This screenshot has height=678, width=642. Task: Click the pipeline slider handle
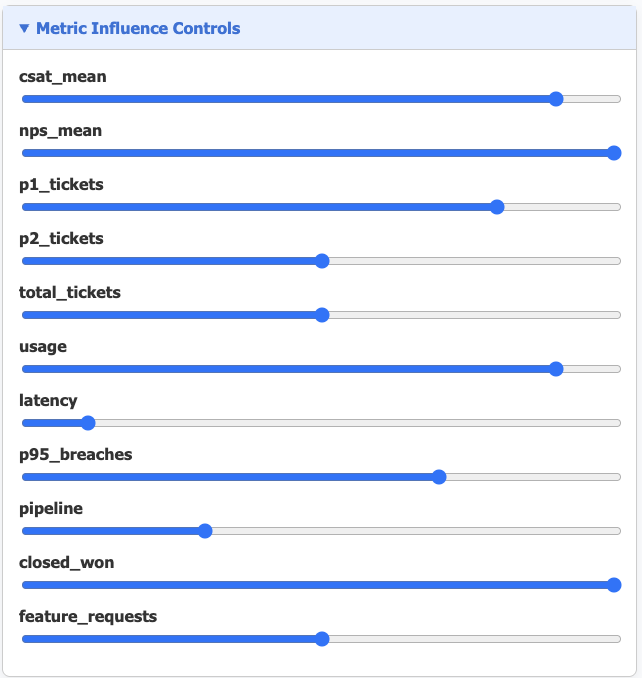(x=205, y=531)
